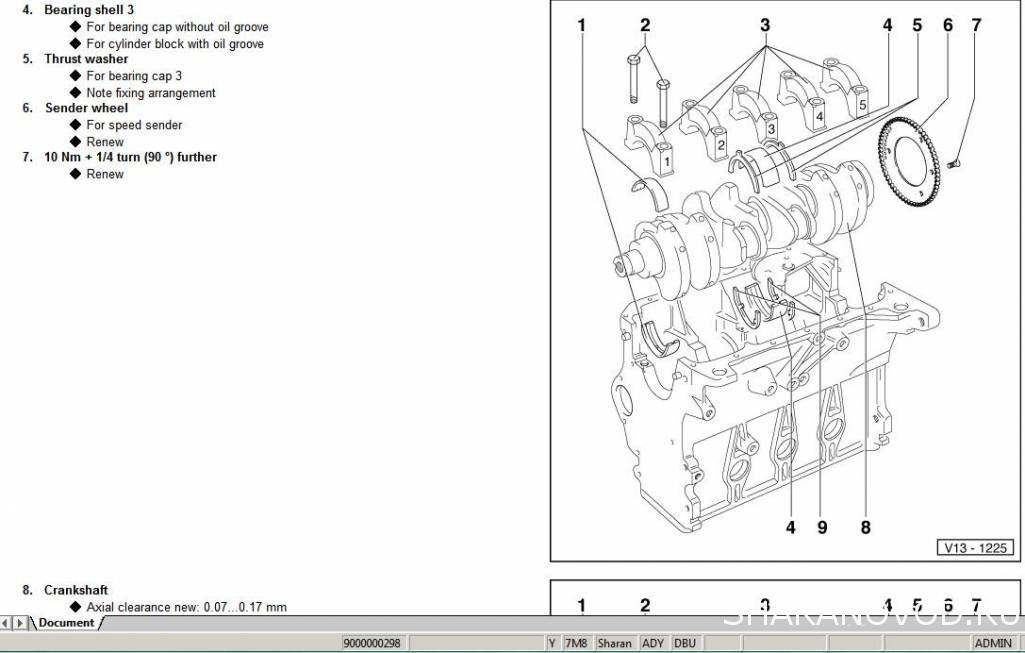Select the 7M8 status bar cell
The width and height of the screenshot is (1025, 653).
click(576, 643)
